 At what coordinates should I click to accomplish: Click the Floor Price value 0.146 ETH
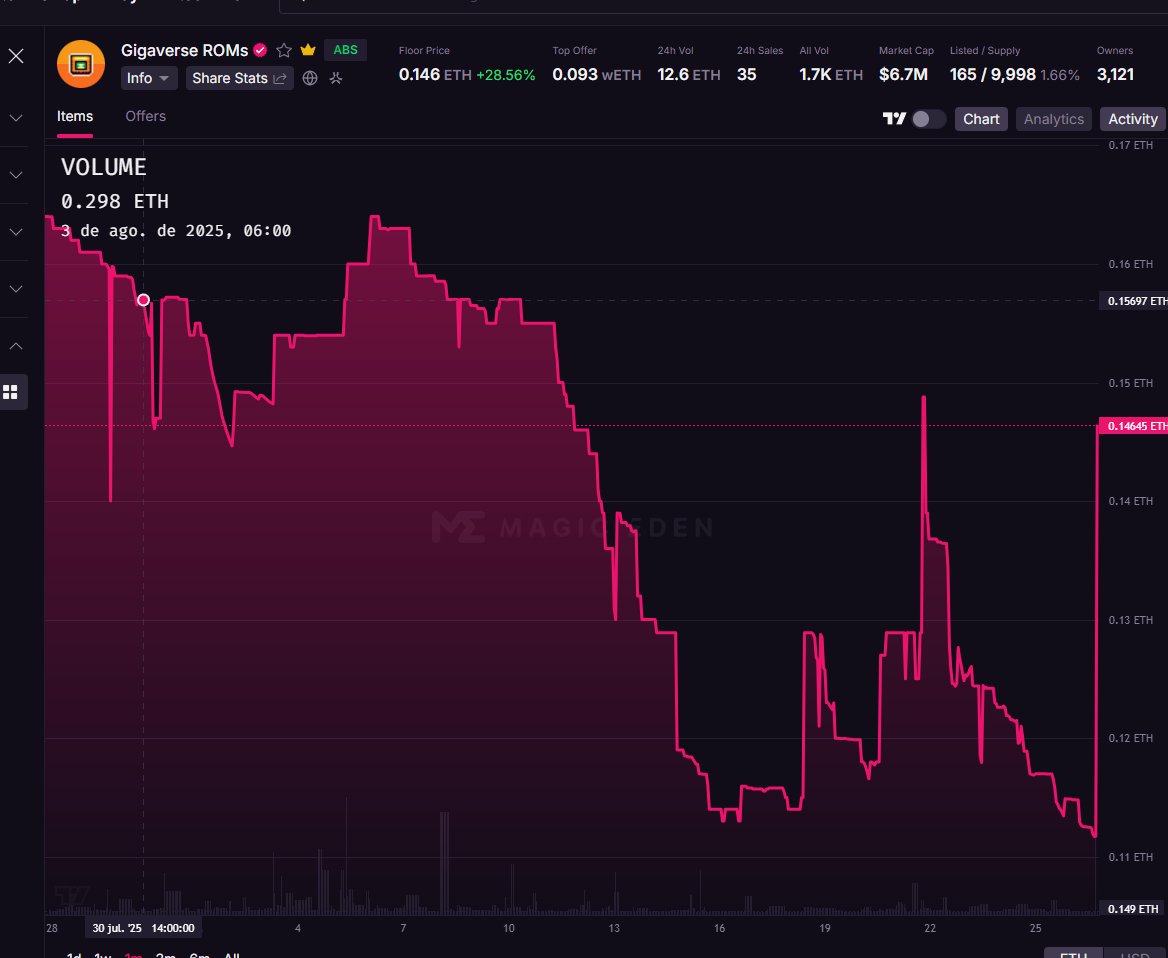click(436, 74)
